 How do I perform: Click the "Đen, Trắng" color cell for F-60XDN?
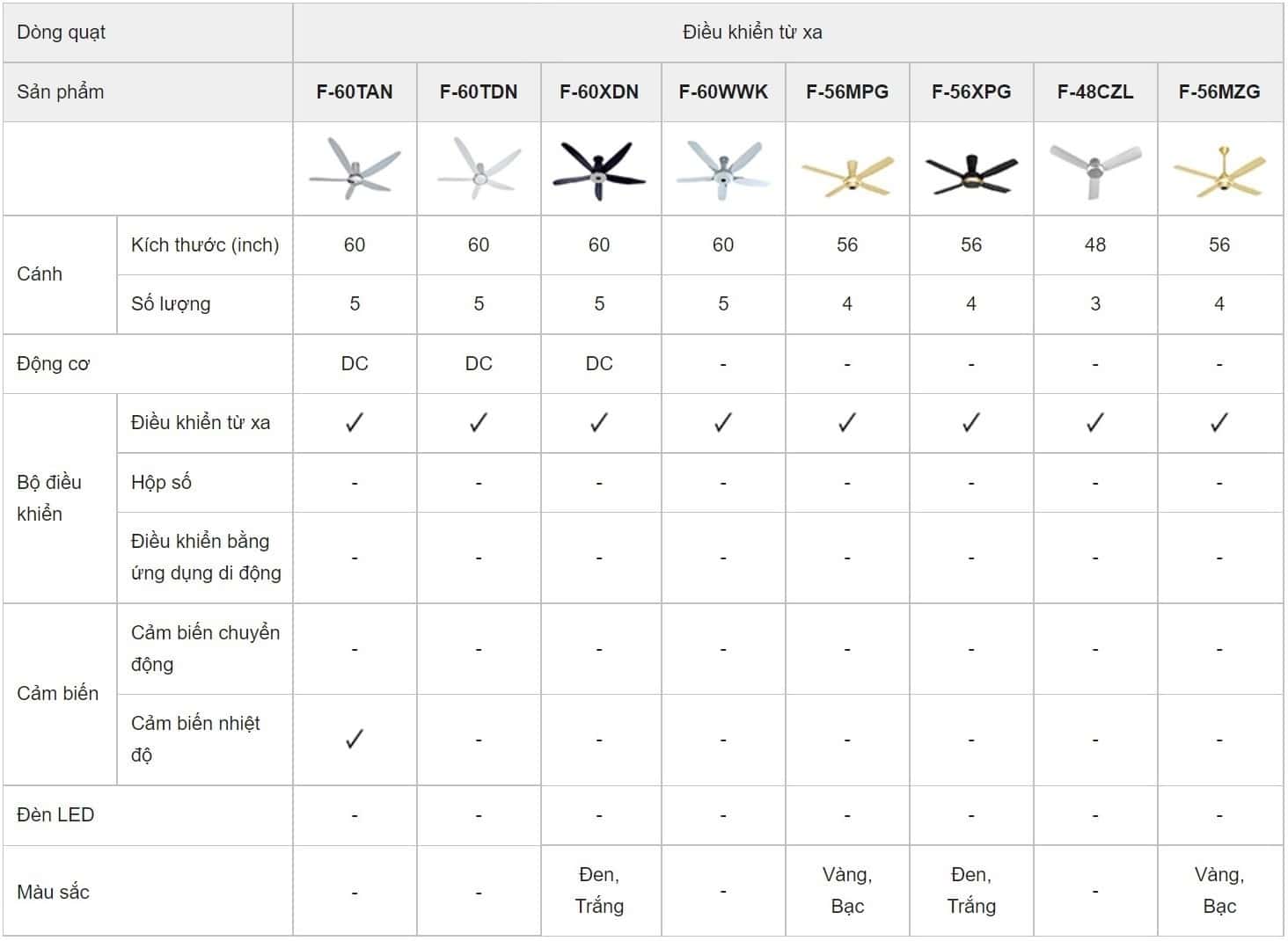(599, 890)
